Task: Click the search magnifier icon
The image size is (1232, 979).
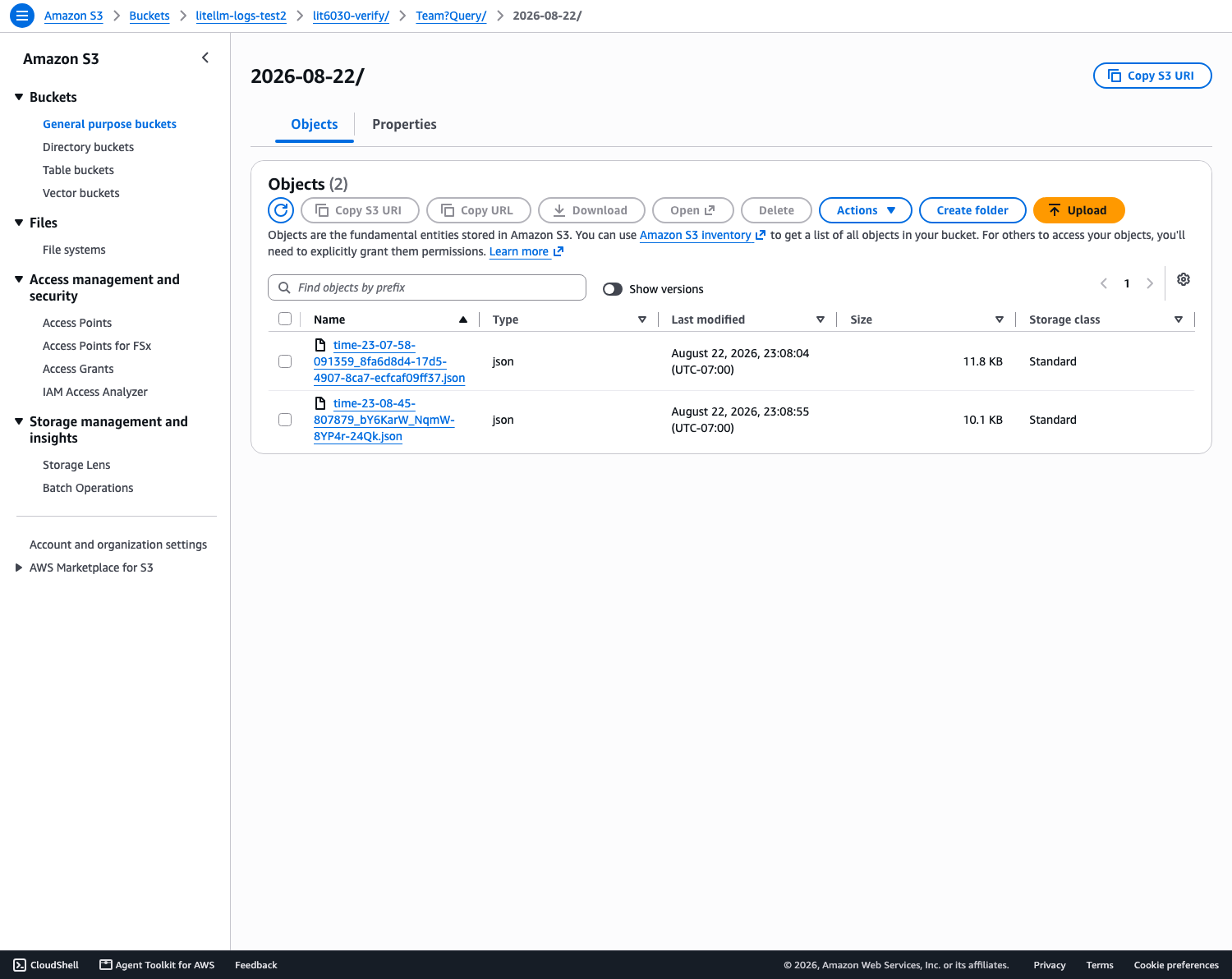Action: (x=284, y=287)
